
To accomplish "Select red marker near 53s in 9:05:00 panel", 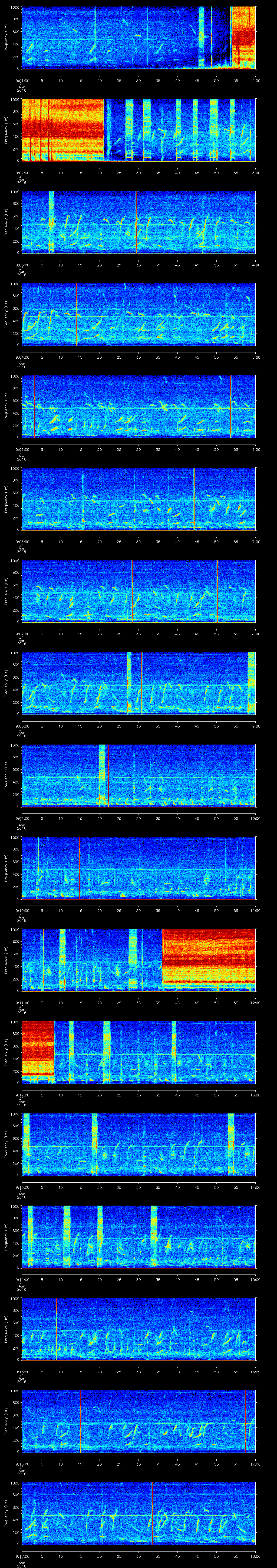I will pyautogui.click(x=231, y=407).
